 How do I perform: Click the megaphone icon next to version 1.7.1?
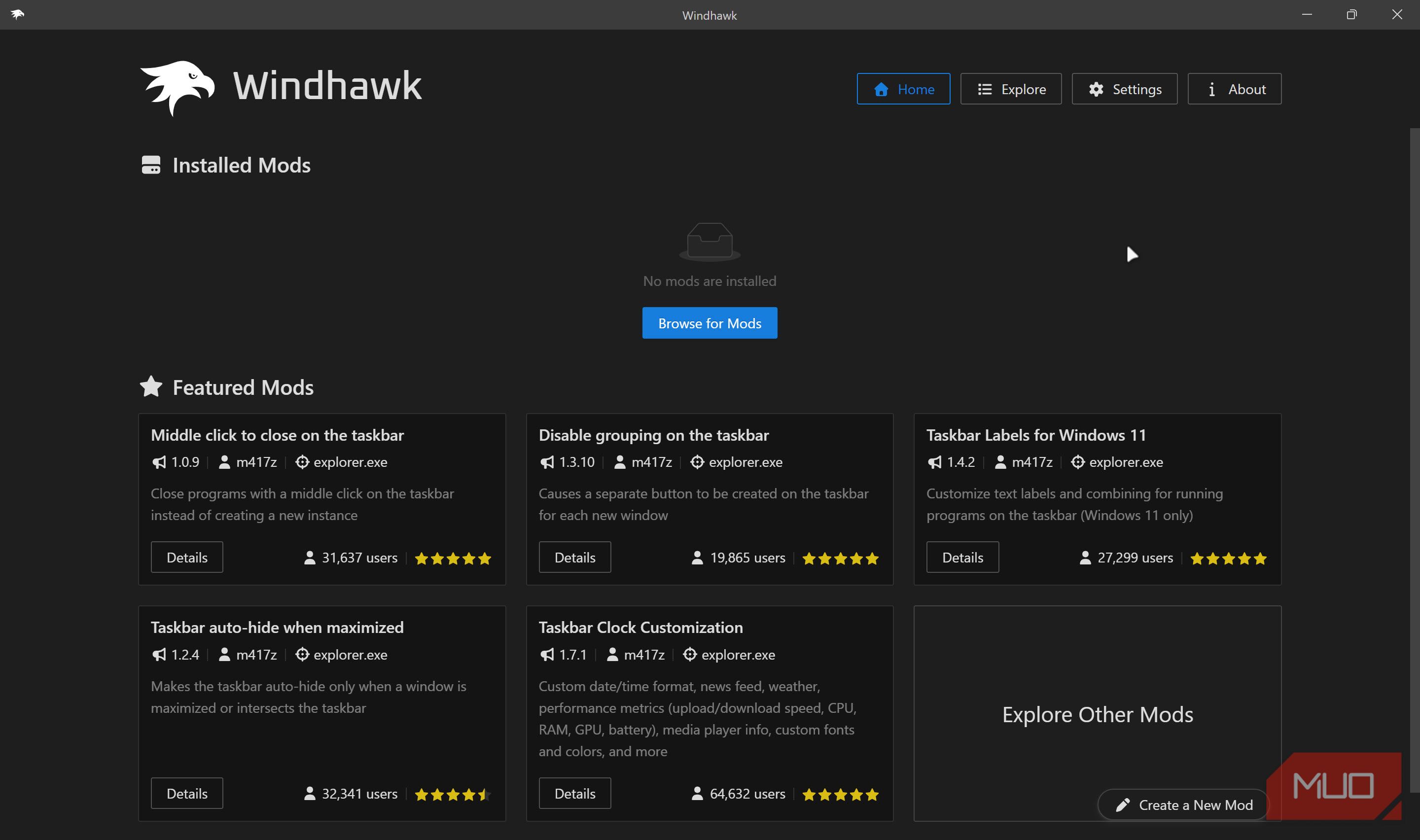point(547,655)
